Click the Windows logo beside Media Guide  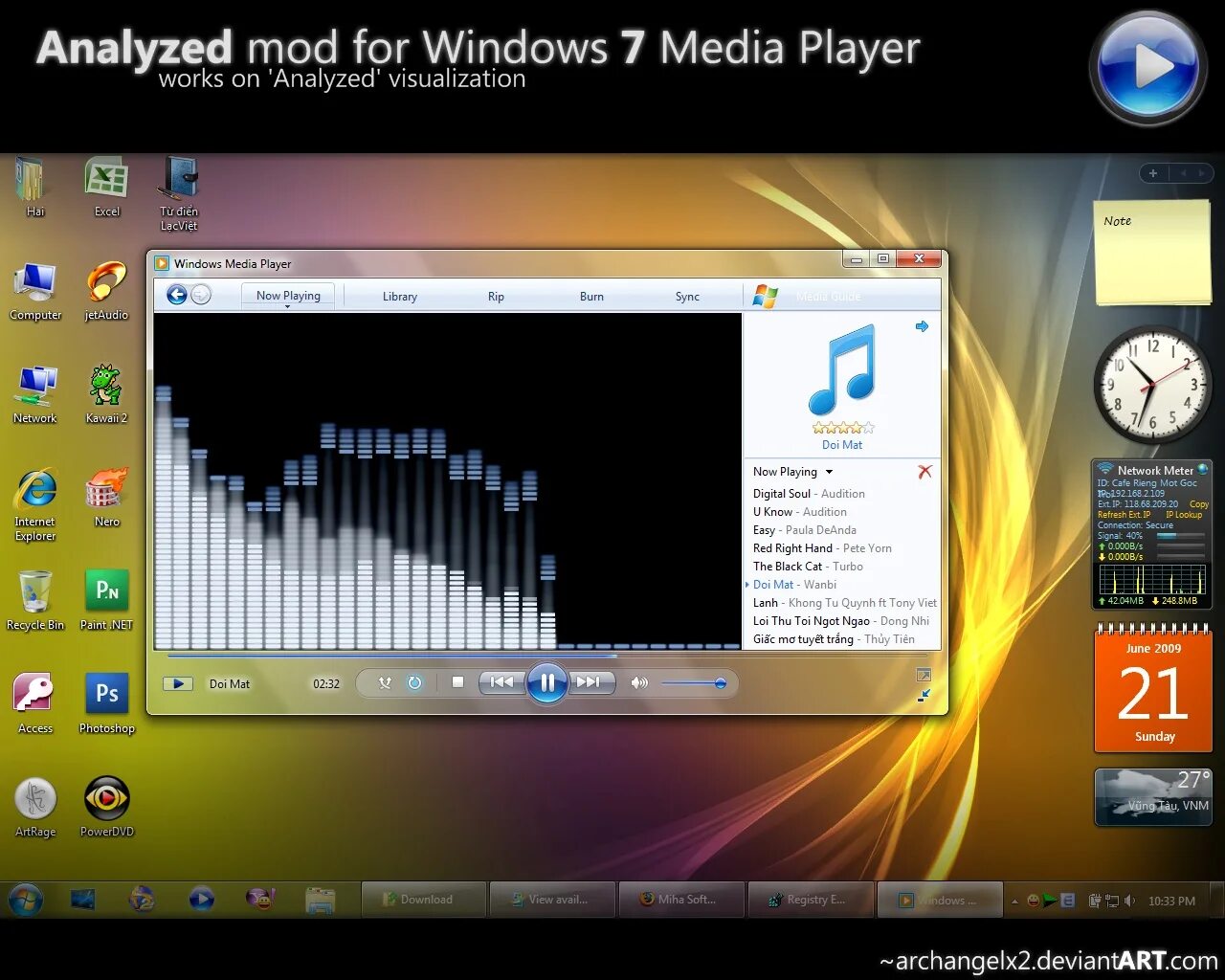[765, 296]
